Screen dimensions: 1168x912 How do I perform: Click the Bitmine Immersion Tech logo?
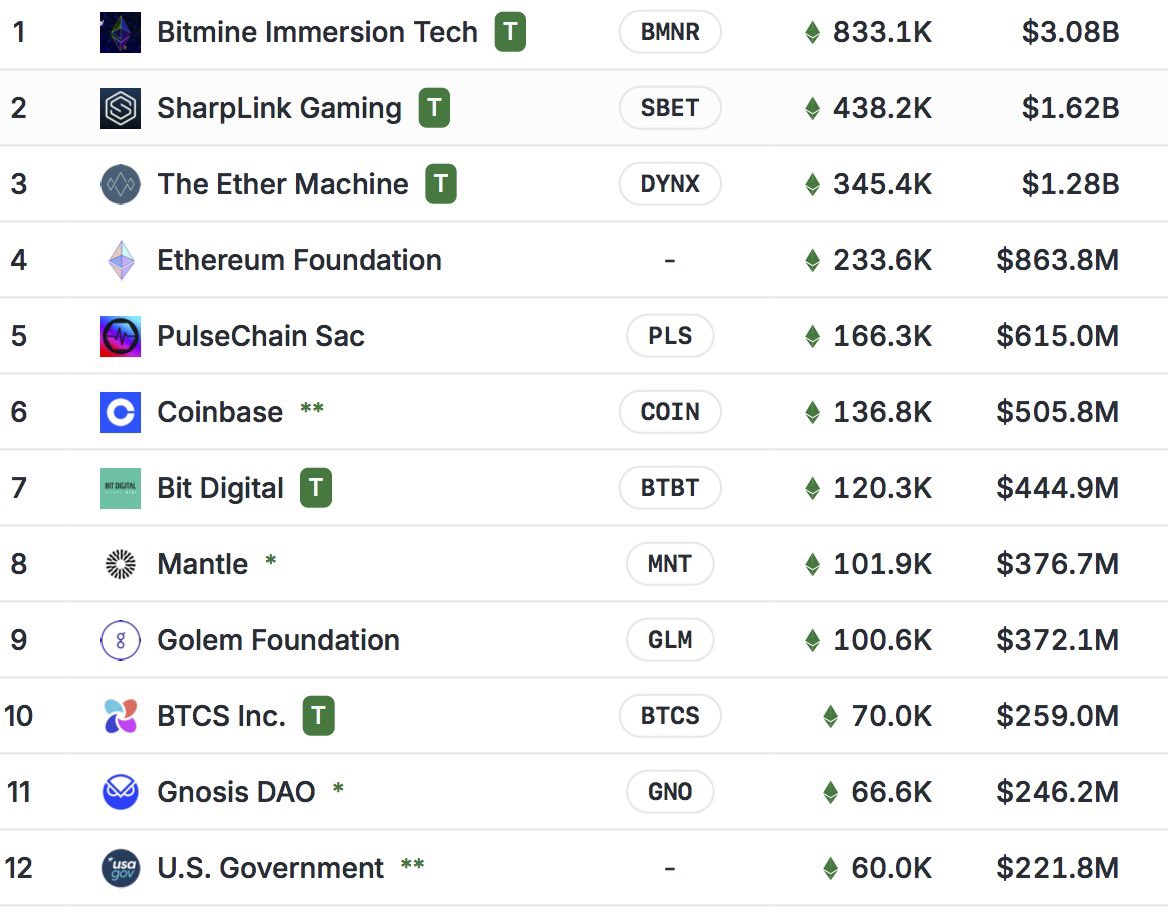point(120,31)
